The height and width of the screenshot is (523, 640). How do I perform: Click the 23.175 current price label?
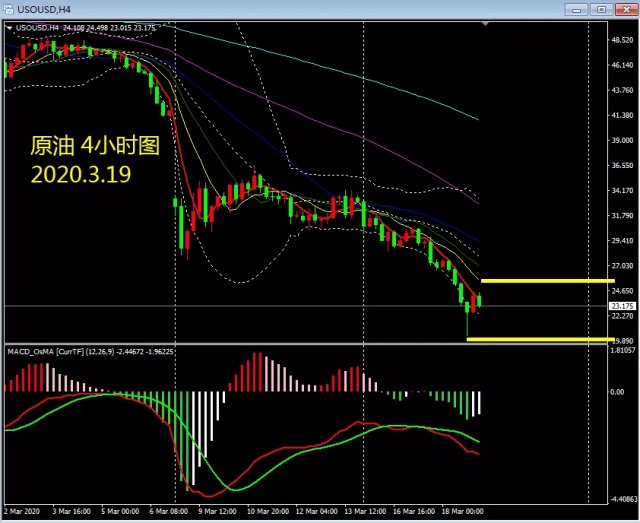tap(622, 305)
